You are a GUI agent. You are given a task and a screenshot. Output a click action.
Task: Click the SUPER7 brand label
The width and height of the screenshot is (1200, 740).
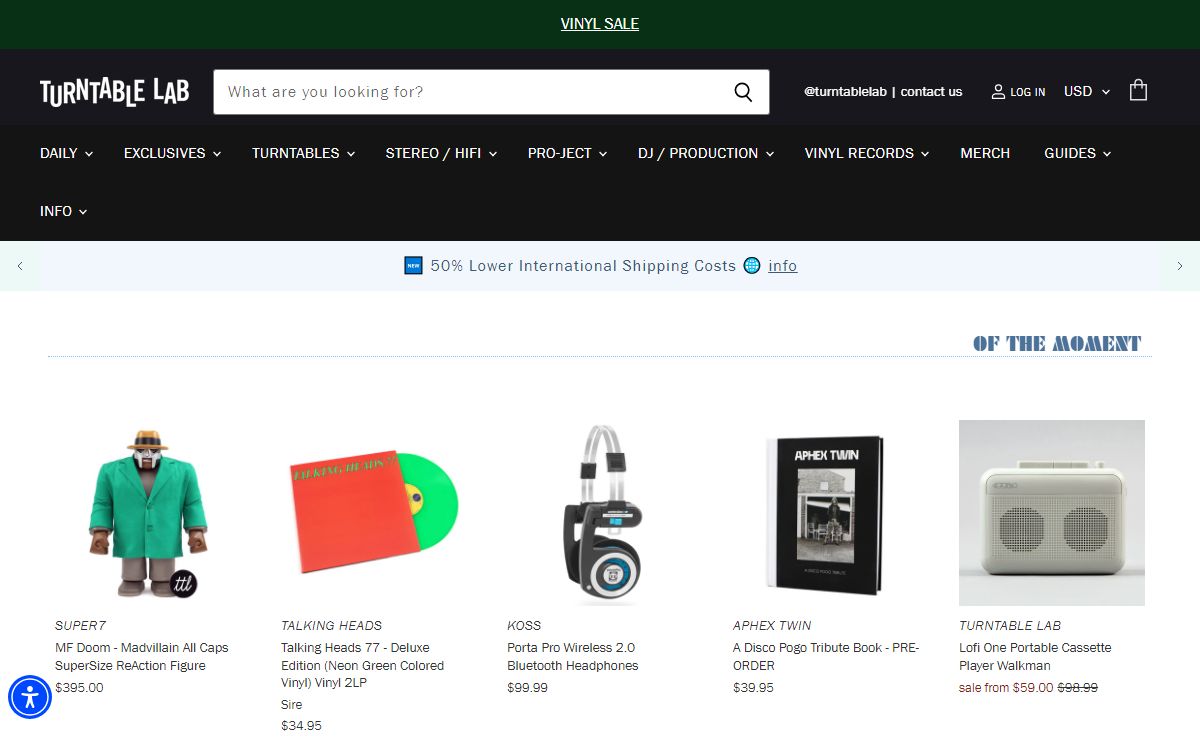(x=80, y=626)
